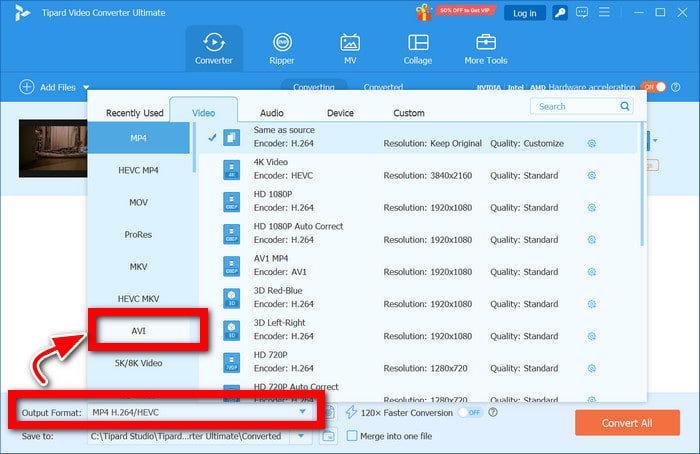Check Merge into one file
Screen dimensions: 700x454
pyautogui.click(x=352, y=436)
